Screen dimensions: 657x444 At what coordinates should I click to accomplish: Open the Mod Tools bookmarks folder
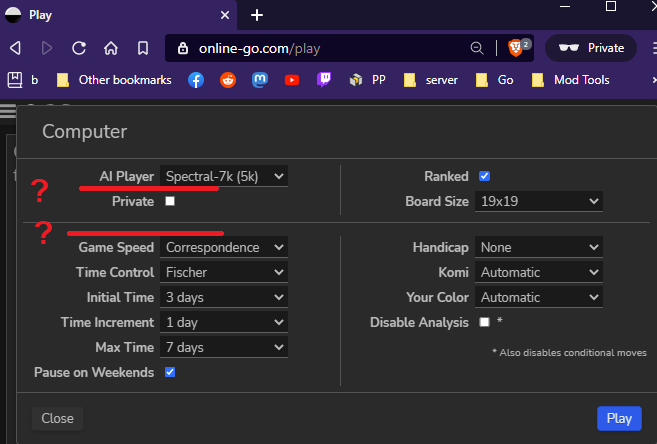pos(570,80)
